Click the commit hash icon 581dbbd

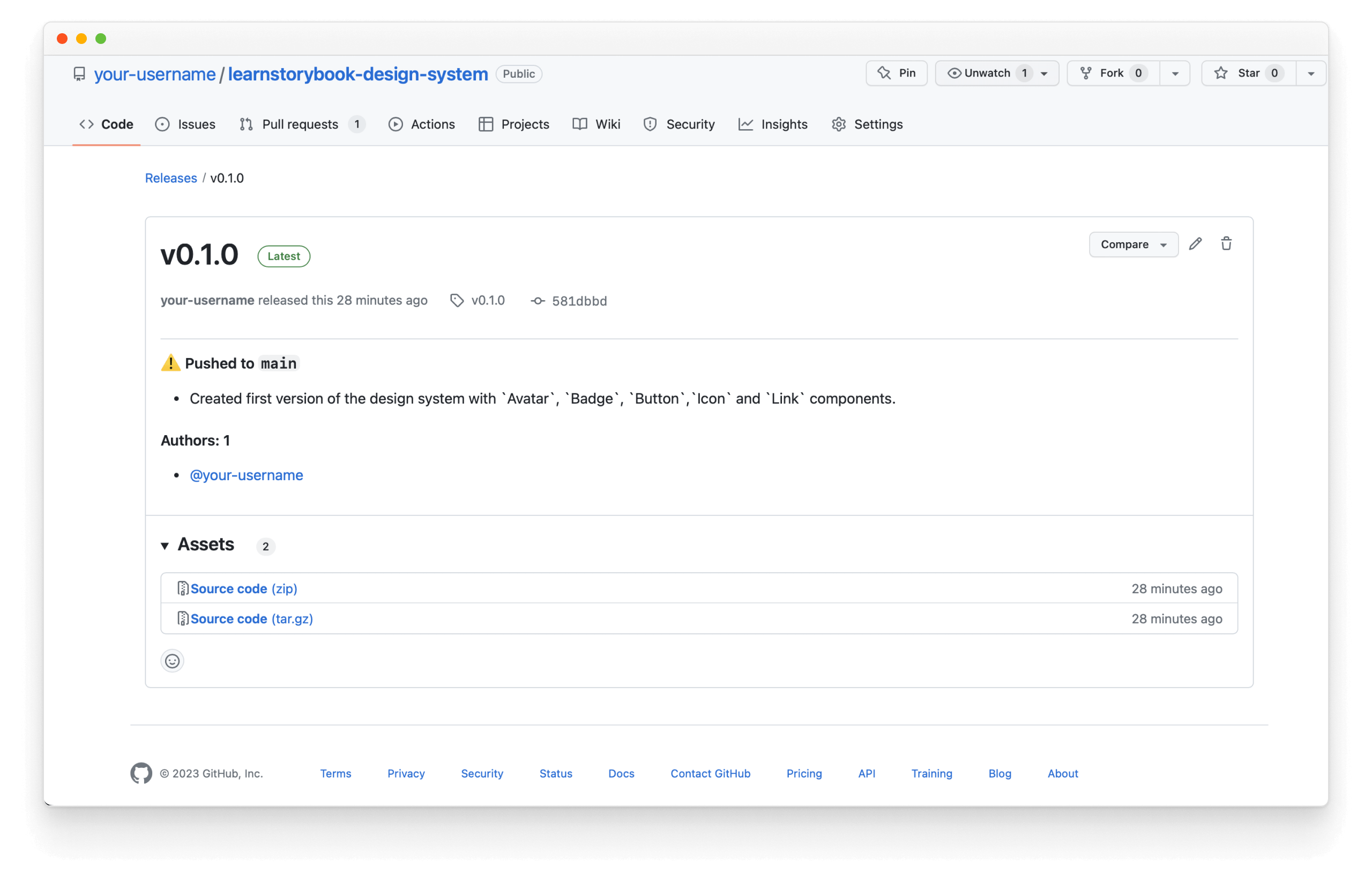pyautogui.click(x=536, y=300)
